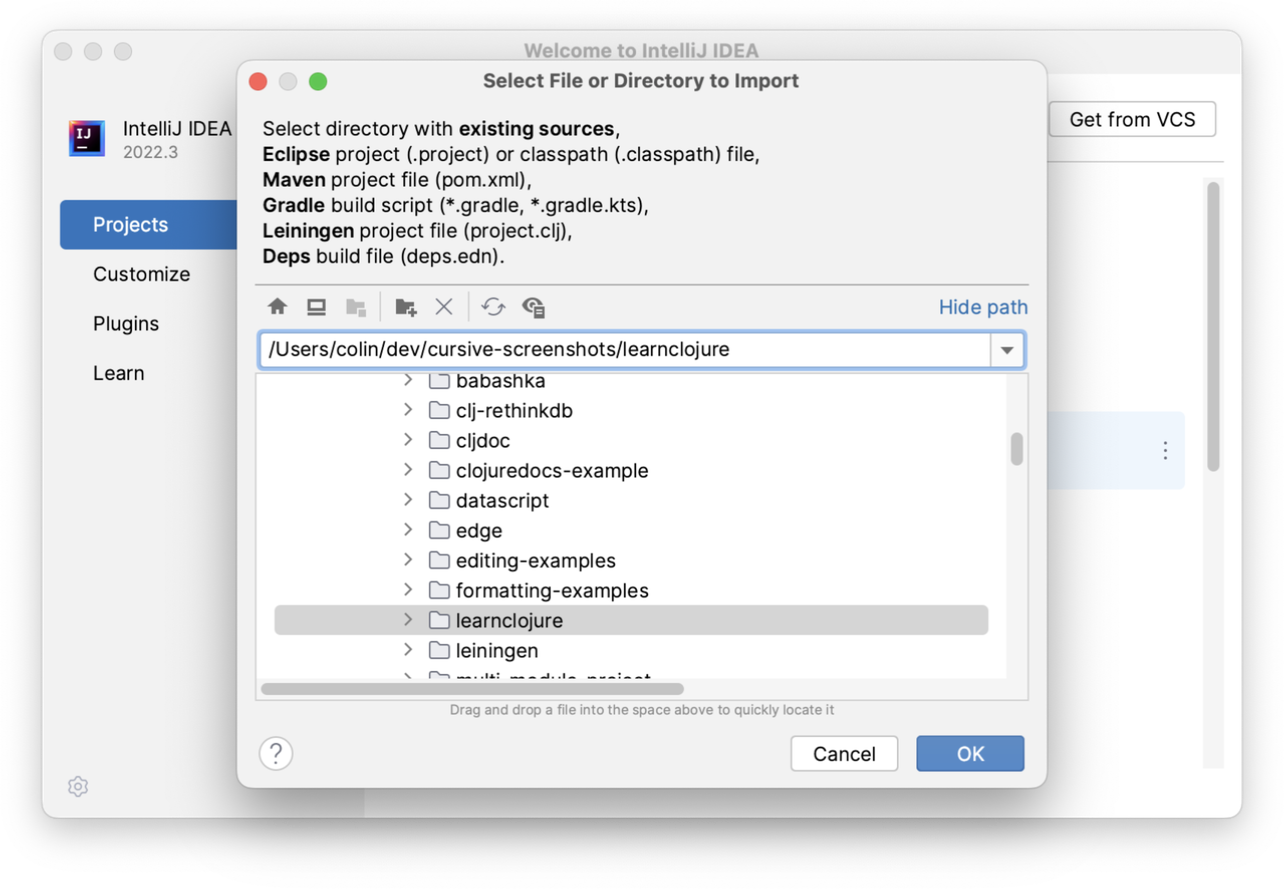Click the OK button
Image resolution: width=1284 pixels, height=889 pixels.
970,754
